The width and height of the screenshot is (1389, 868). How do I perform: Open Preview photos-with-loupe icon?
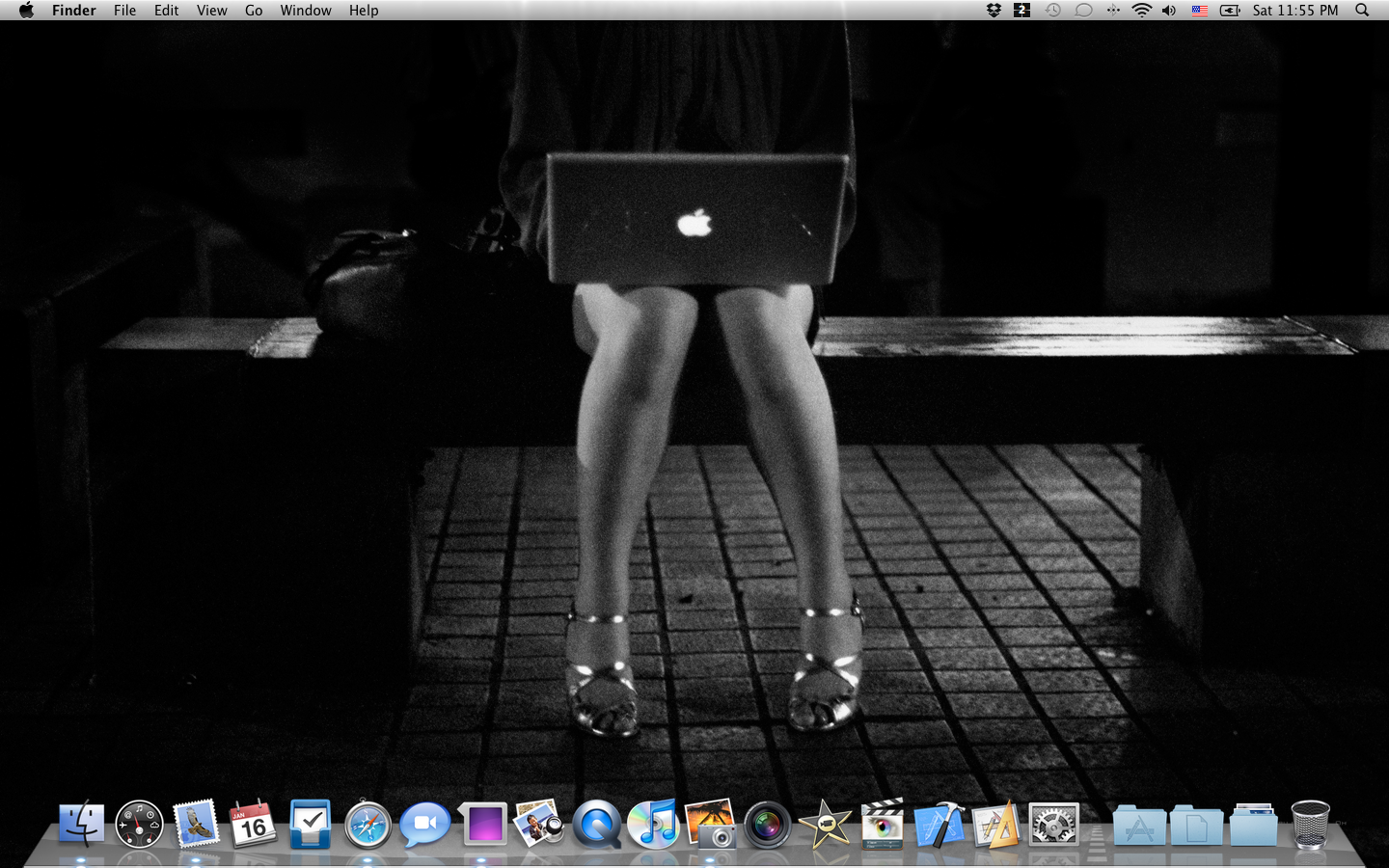[x=539, y=825]
